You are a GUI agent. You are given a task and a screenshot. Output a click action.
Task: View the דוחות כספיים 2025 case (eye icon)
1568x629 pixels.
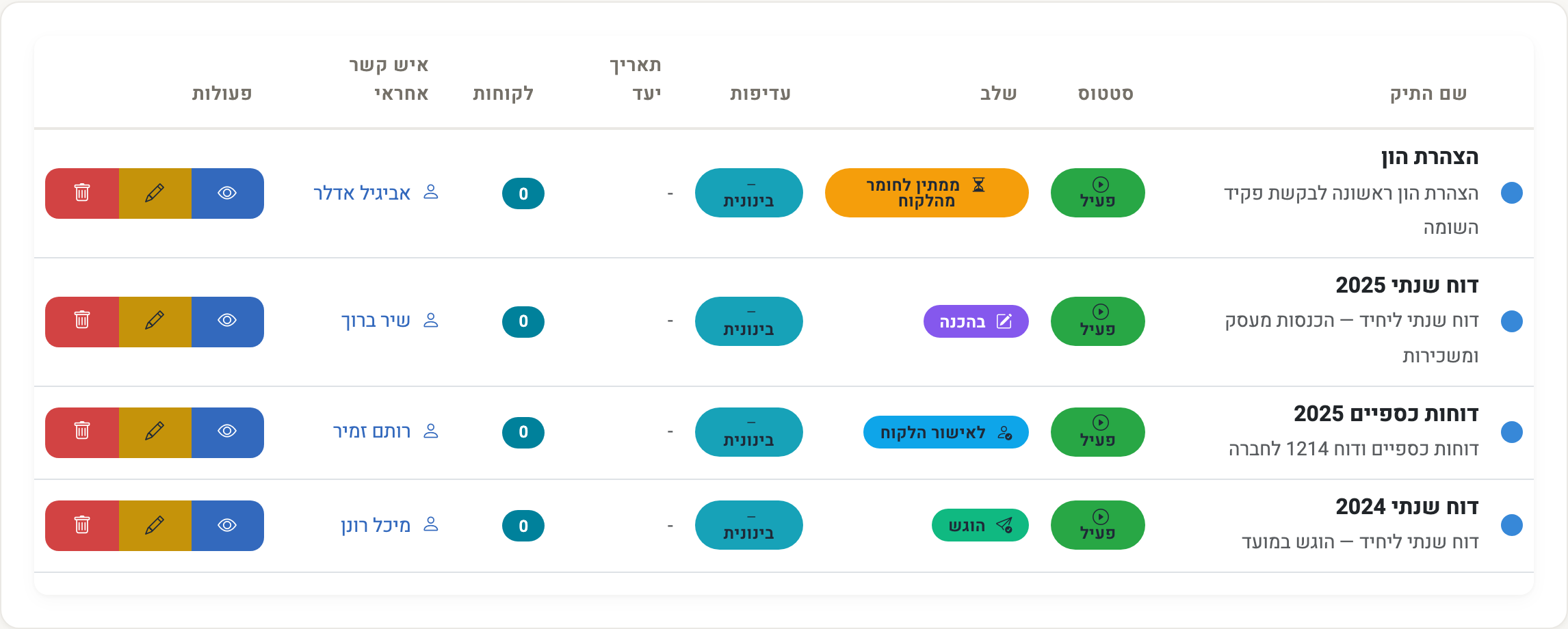pos(227,432)
